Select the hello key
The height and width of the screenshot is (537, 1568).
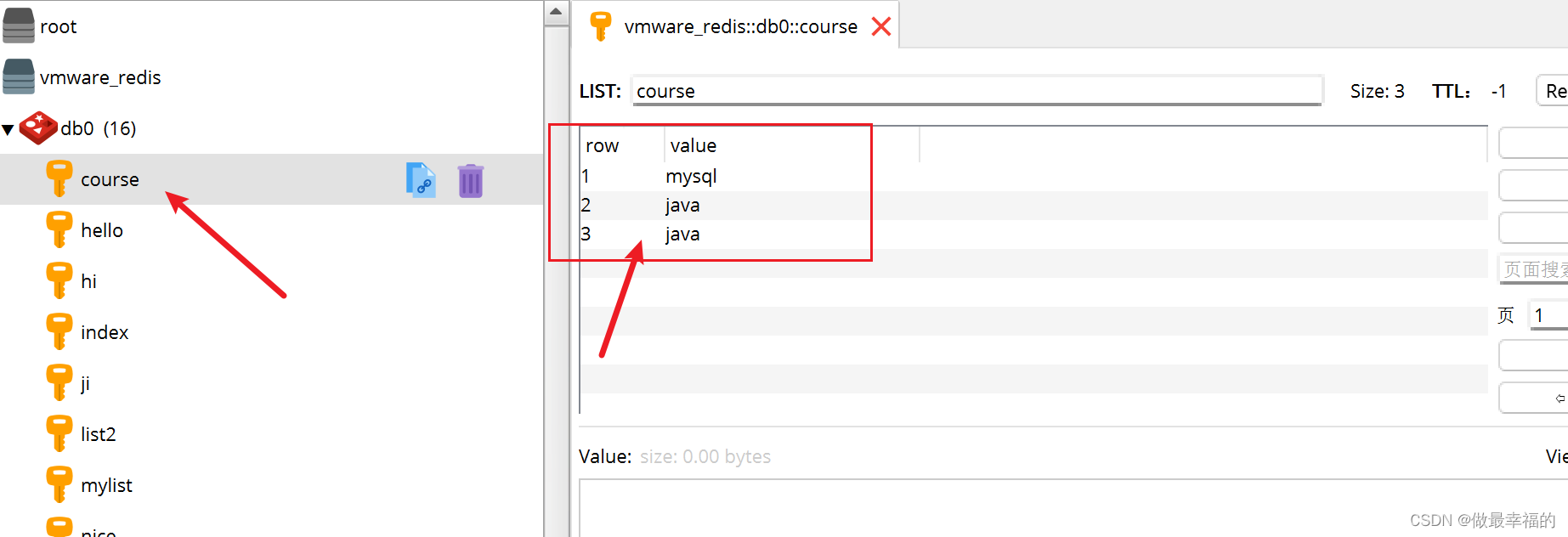point(102,230)
